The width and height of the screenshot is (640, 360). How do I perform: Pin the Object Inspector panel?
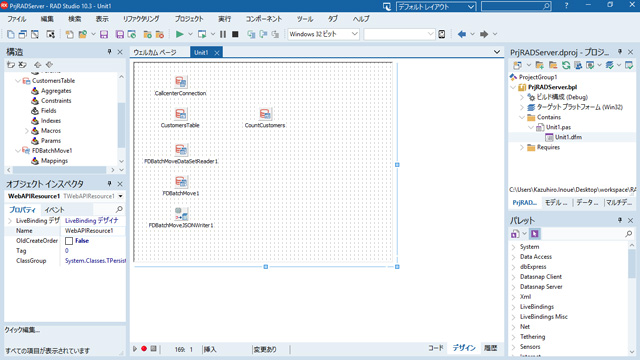tap(109, 184)
